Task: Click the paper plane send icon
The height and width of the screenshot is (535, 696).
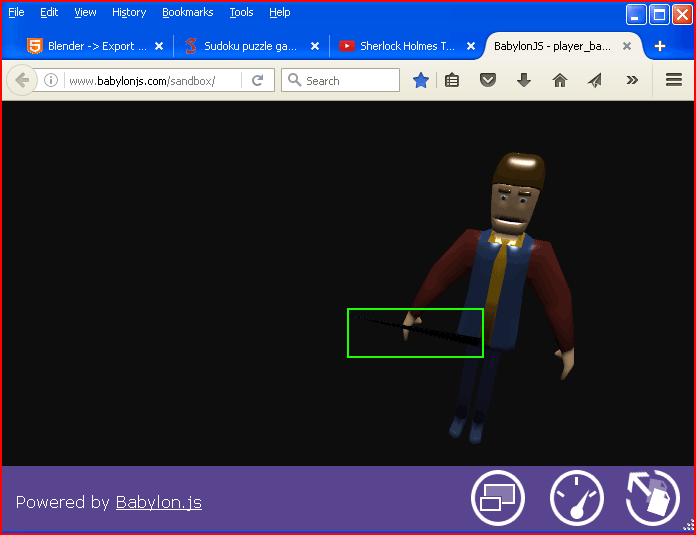Action: point(595,81)
